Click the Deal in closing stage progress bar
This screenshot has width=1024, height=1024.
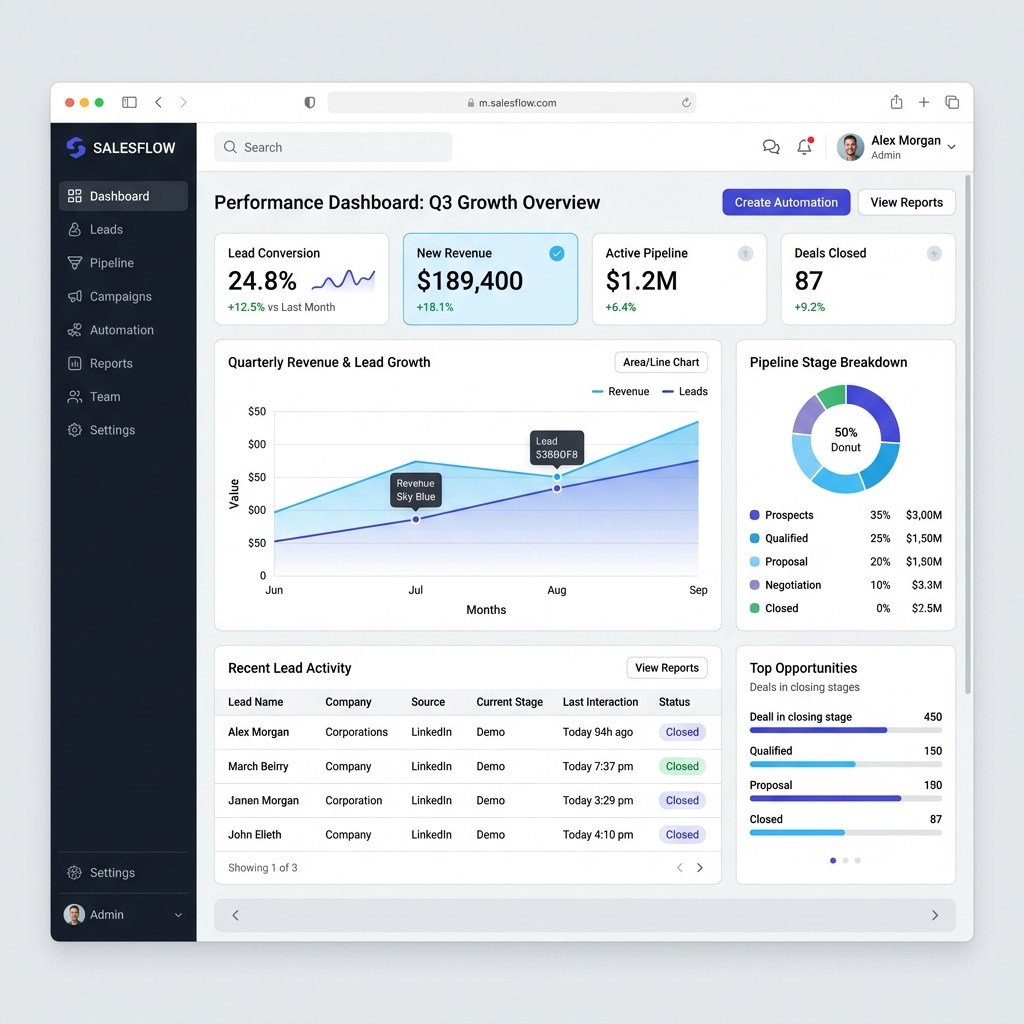(846, 730)
